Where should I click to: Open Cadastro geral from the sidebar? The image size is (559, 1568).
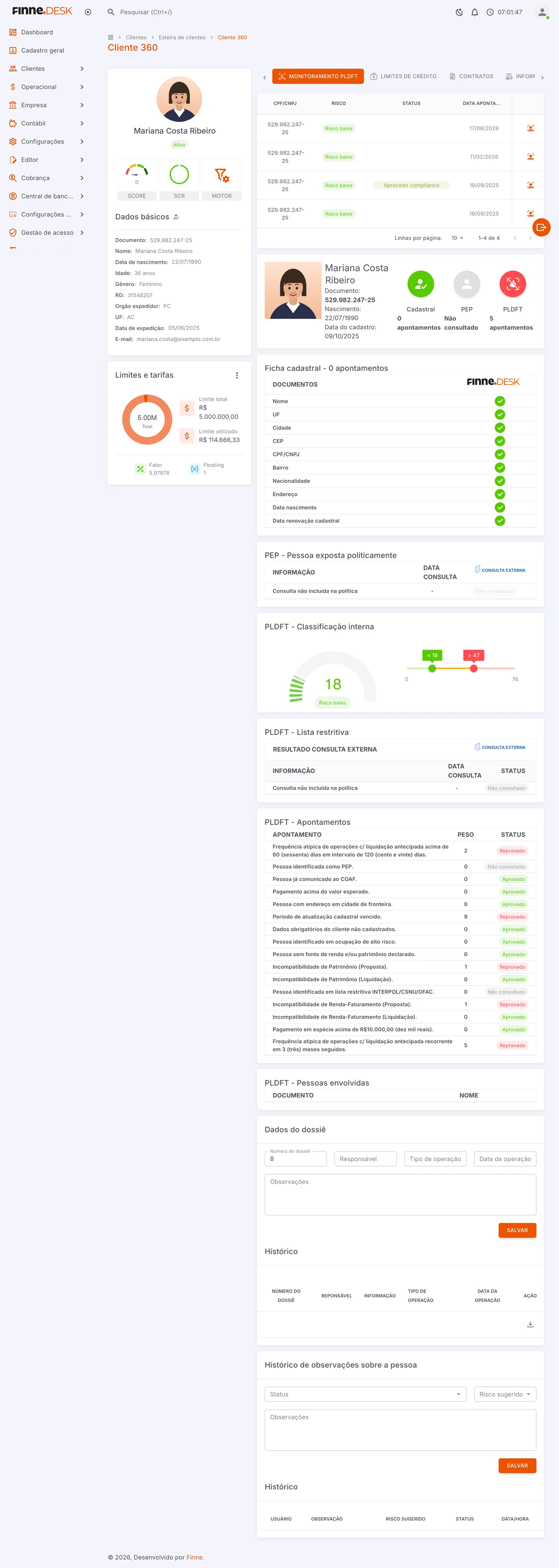coord(47,50)
